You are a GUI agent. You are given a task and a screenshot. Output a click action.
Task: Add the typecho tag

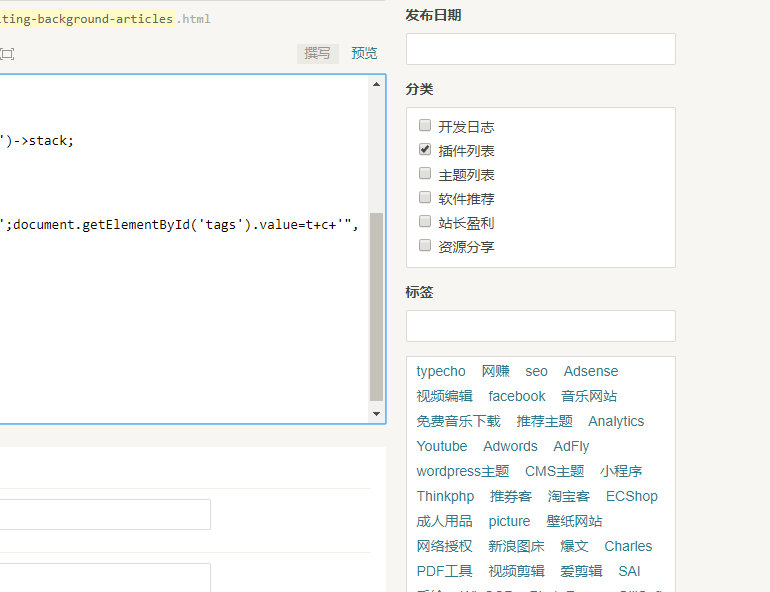pyautogui.click(x=440, y=371)
